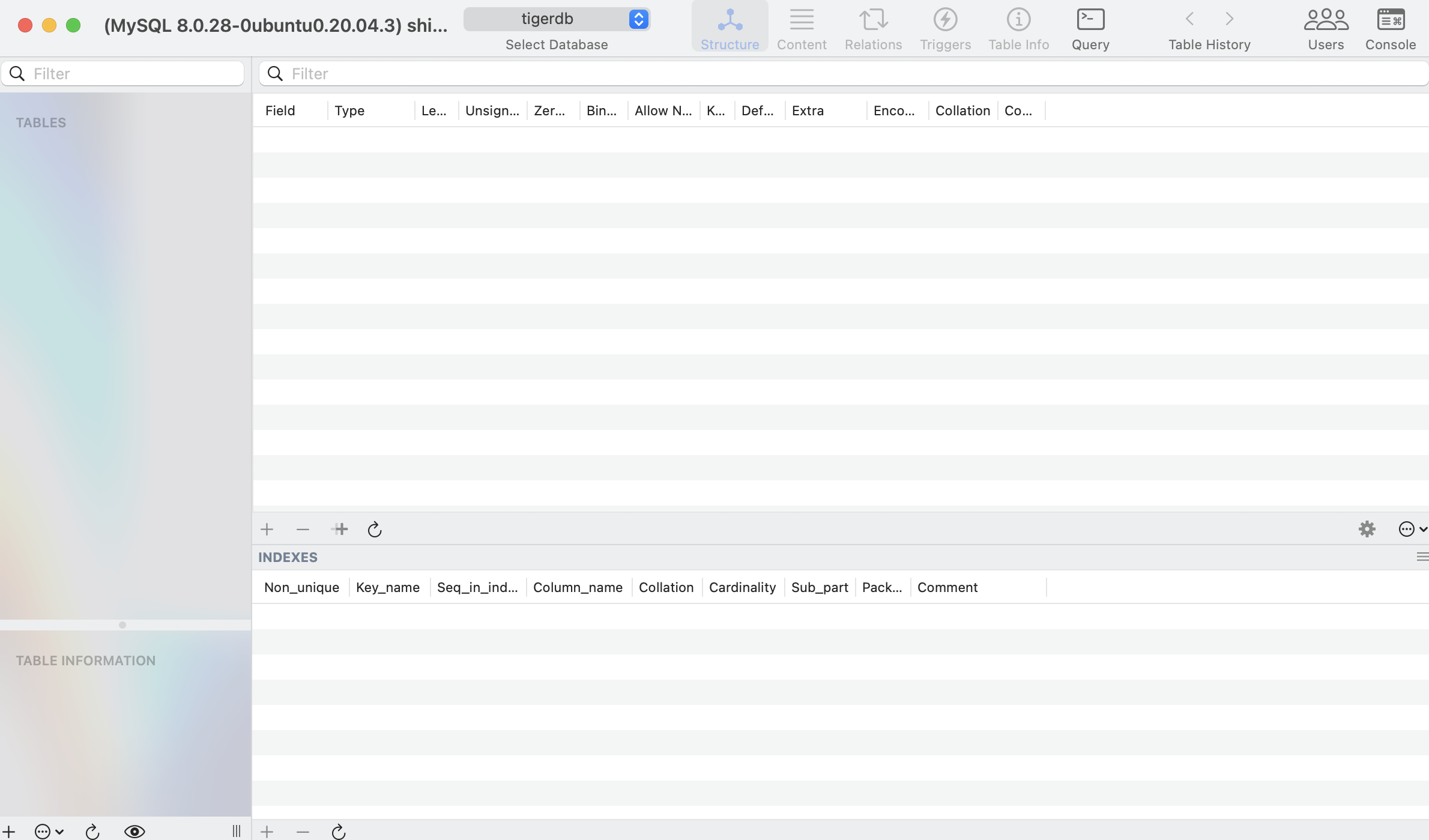Add a new index button
The width and height of the screenshot is (1429, 840).
267,832
